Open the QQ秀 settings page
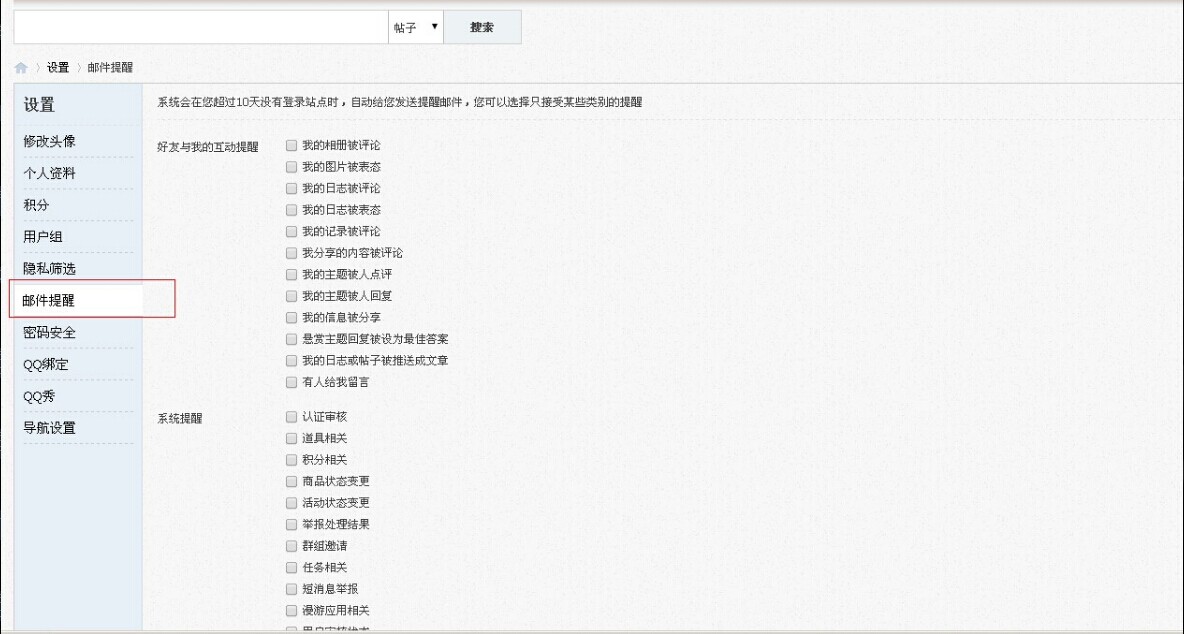1184x634 pixels. point(44,396)
